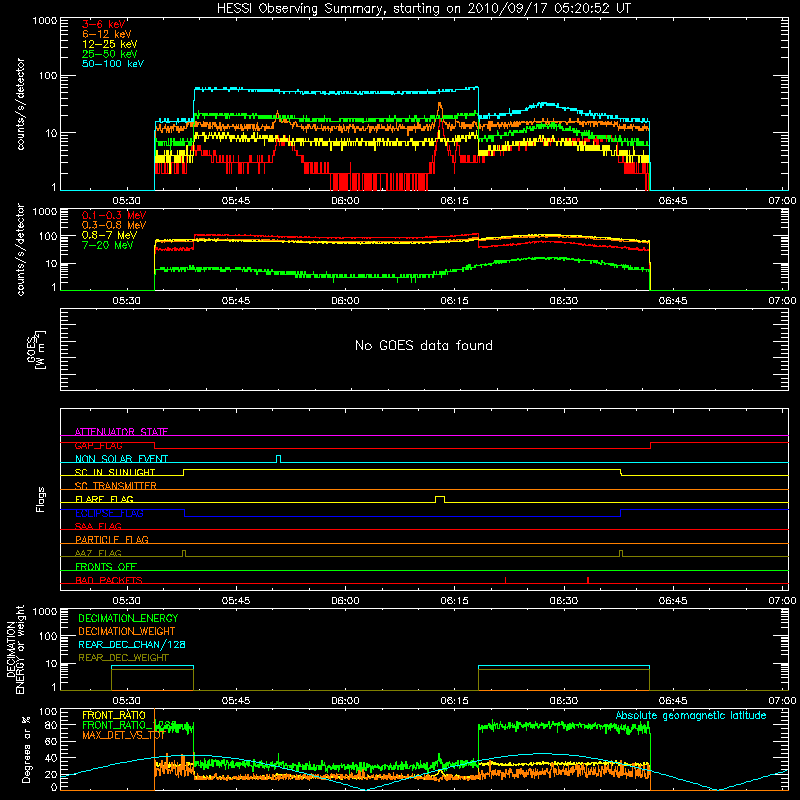800x800 pixels.
Task: Click the vertical 'Flags' axis label
Action: (41, 499)
